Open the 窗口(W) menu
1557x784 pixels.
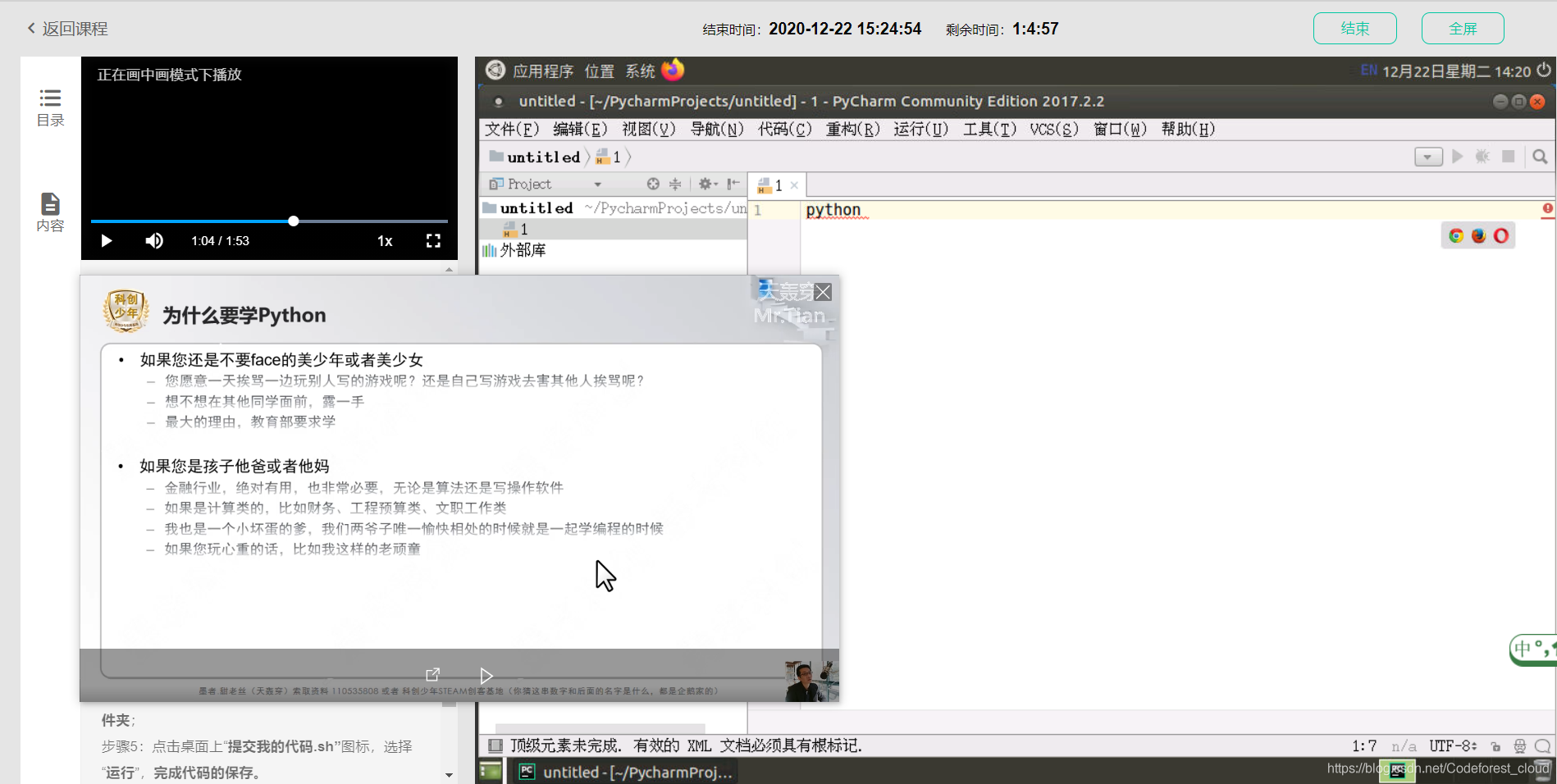[1120, 130]
